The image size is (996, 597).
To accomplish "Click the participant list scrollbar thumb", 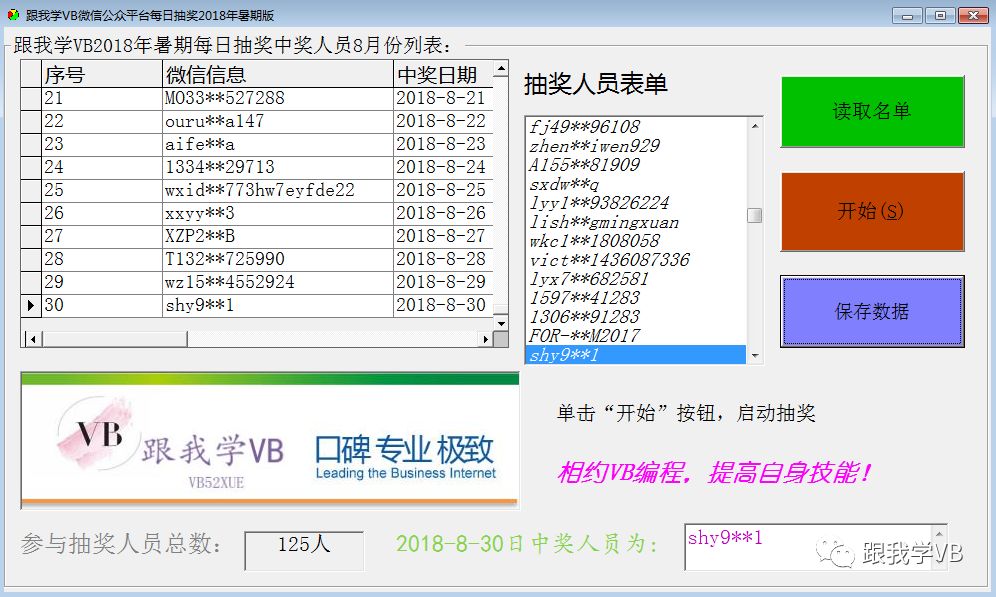I will [x=755, y=215].
